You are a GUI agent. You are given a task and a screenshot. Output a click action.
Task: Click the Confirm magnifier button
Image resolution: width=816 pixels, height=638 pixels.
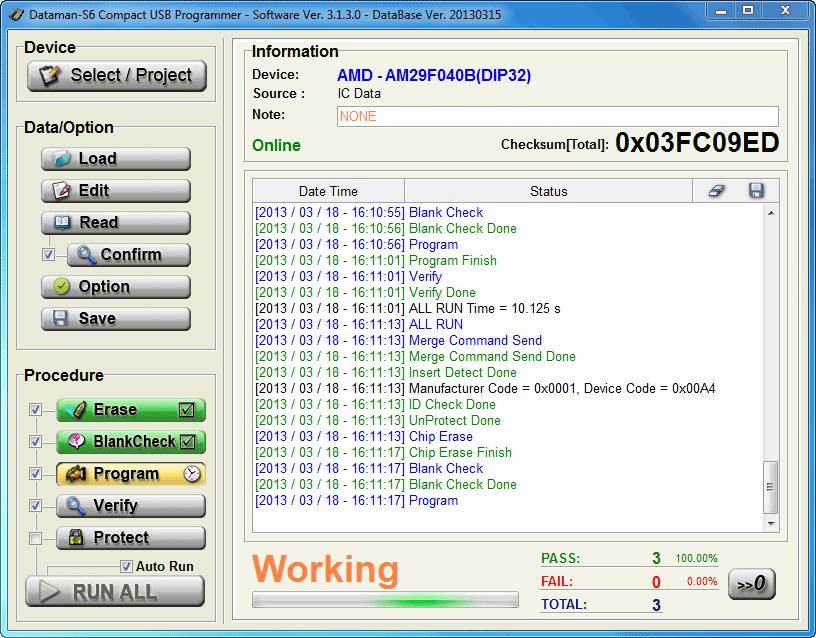(x=129, y=255)
